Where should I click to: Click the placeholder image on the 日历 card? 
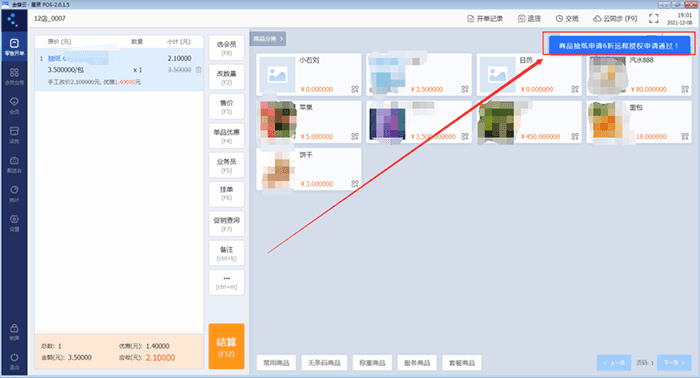[x=498, y=75]
